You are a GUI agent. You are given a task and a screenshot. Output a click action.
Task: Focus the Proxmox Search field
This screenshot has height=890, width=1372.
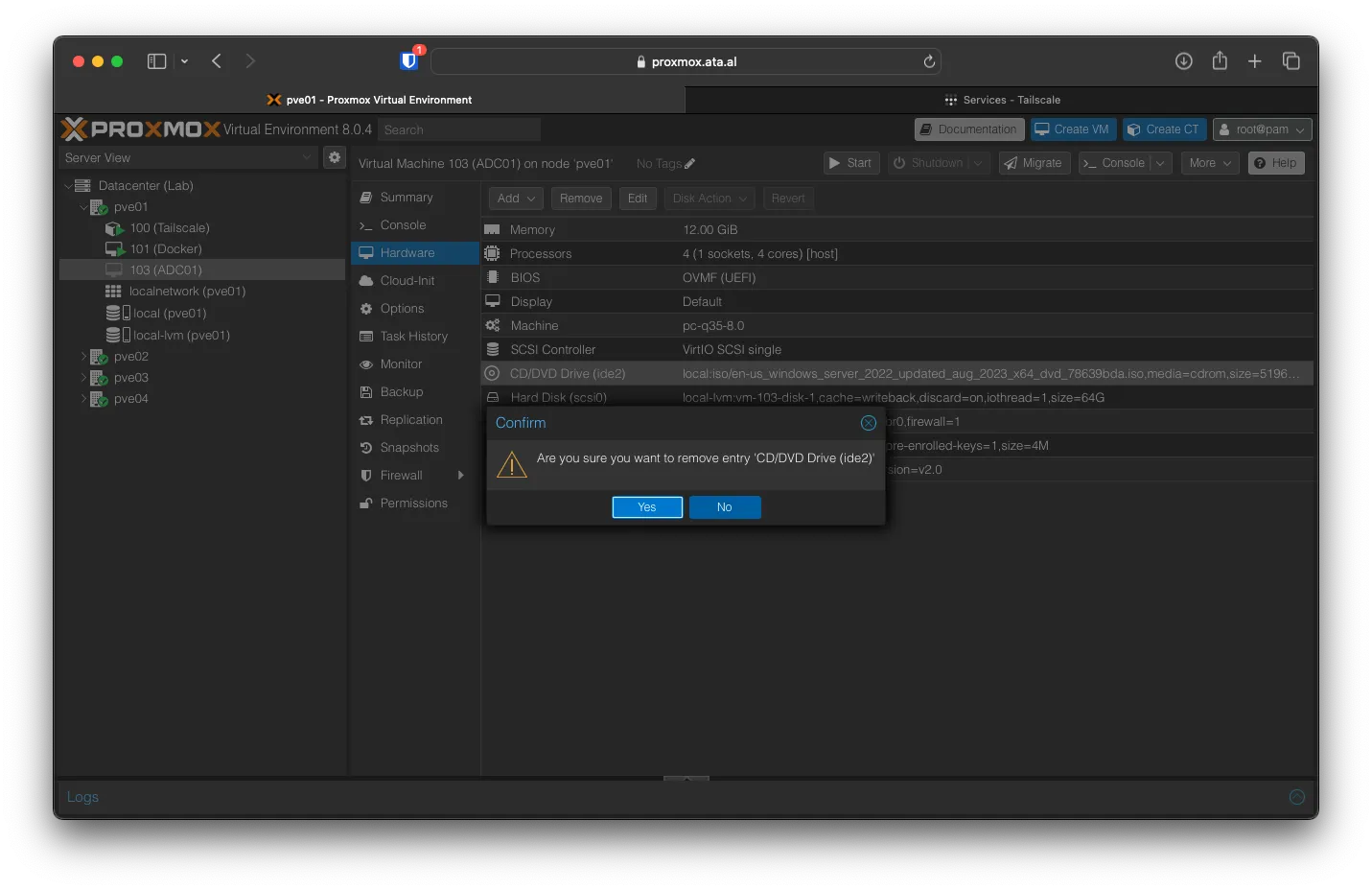458,129
